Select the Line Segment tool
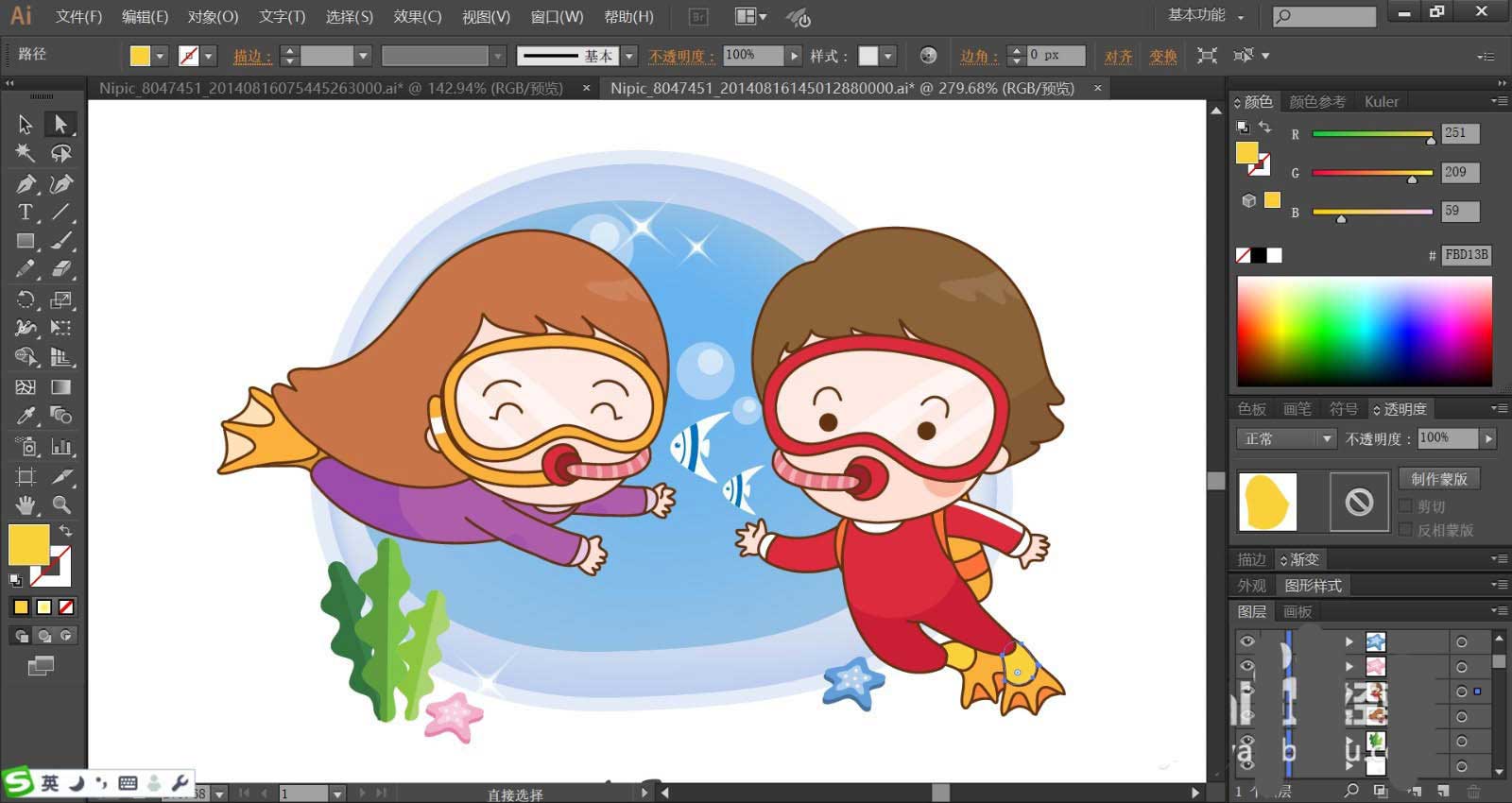Image resolution: width=1512 pixels, height=803 pixels. point(61,212)
